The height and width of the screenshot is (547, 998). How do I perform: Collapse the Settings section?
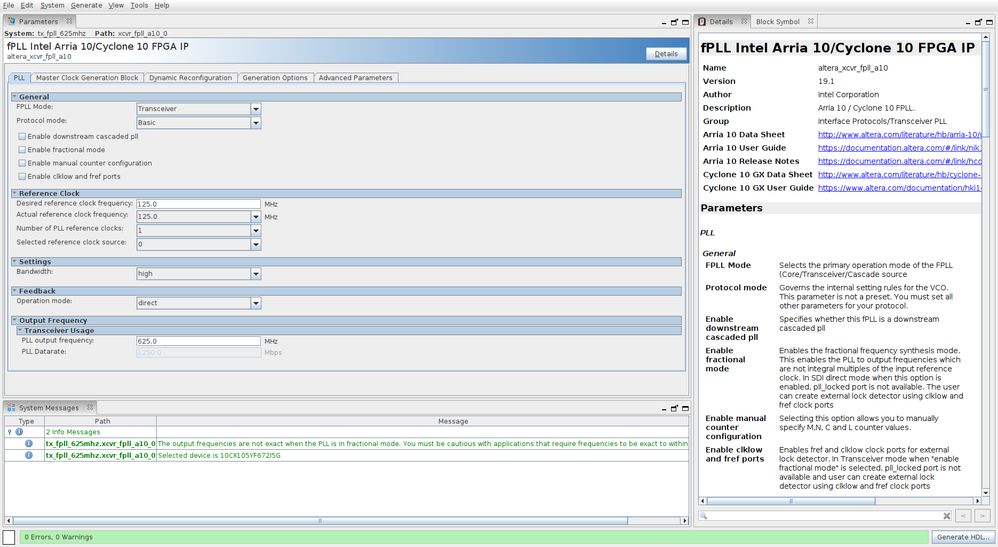(x=14, y=262)
